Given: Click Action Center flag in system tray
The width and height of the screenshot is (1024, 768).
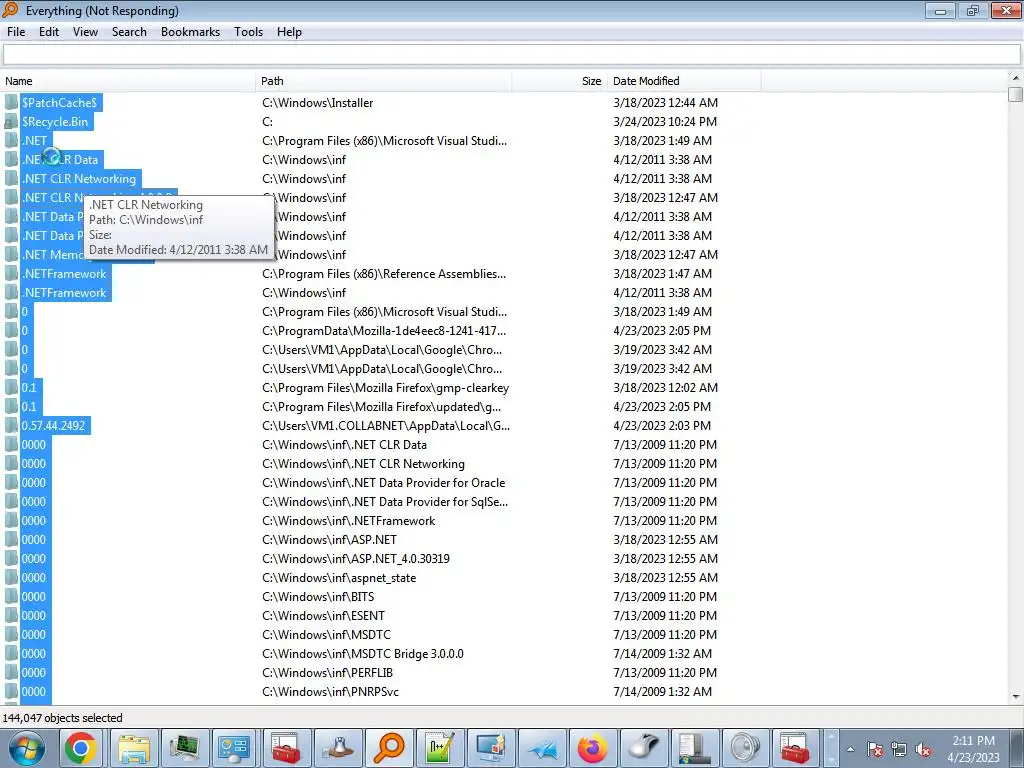Looking at the screenshot, I should [875, 750].
